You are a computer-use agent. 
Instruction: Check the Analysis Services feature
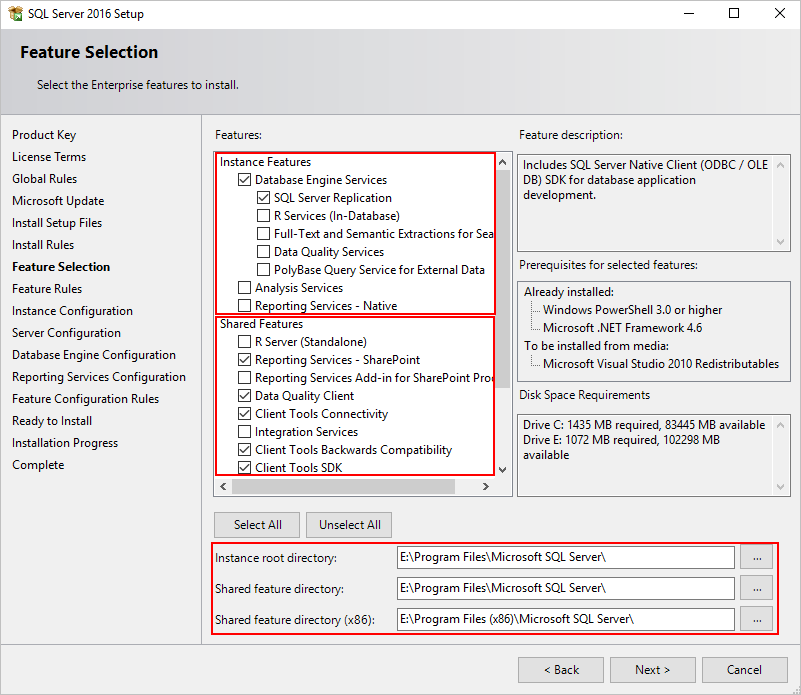click(x=244, y=288)
